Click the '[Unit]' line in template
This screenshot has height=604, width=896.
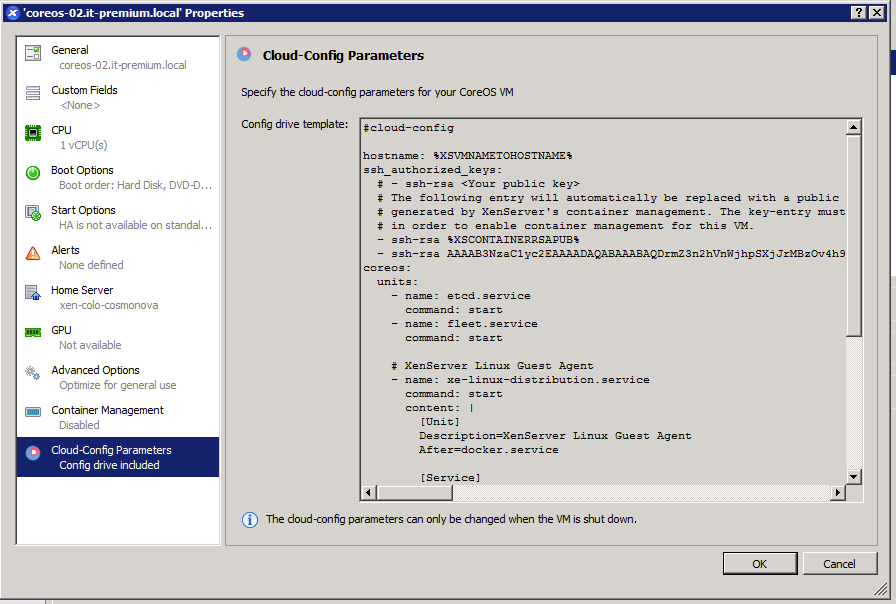439,422
